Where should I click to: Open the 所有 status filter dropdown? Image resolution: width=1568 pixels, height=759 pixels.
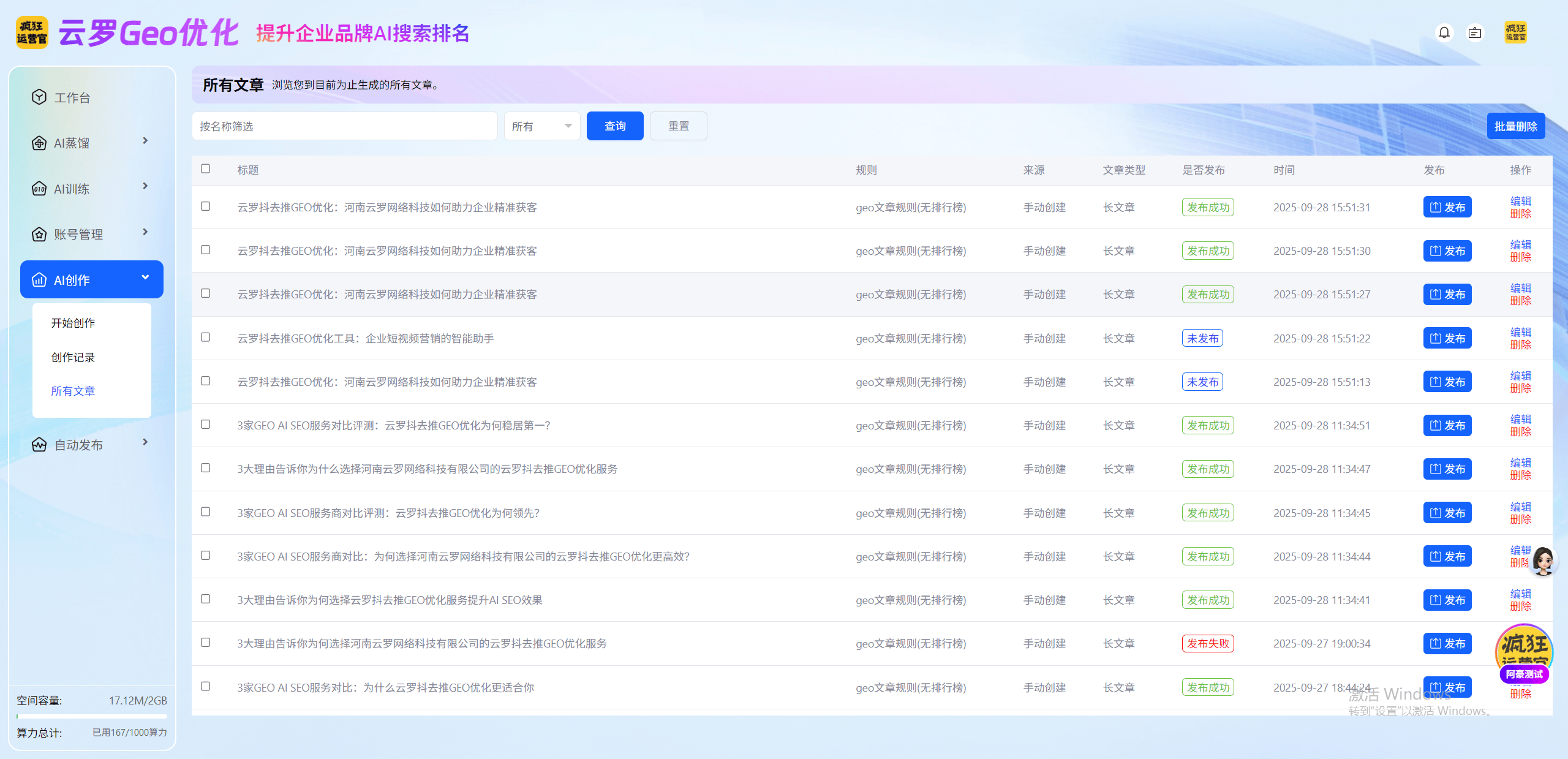coord(541,126)
